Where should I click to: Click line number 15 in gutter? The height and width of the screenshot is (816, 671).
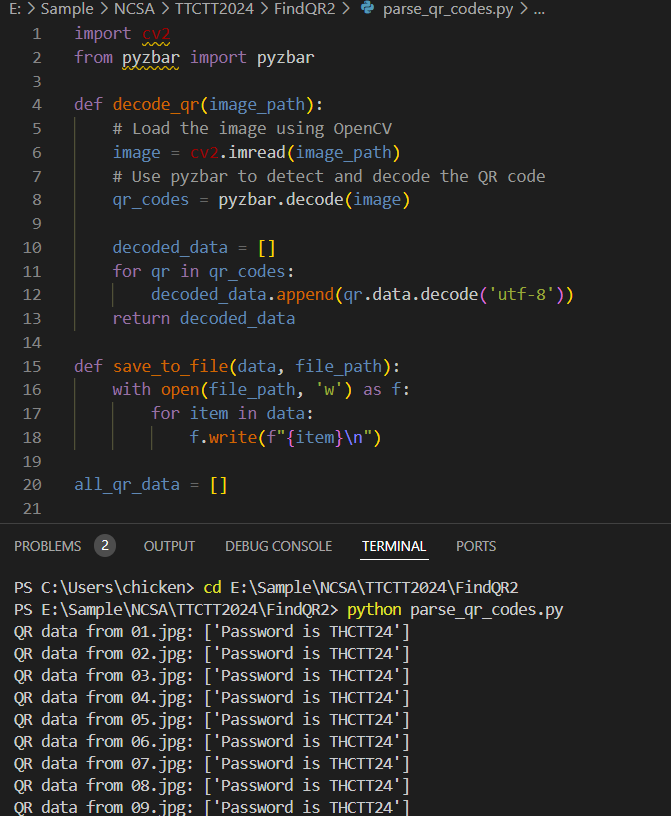(x=32, y=366)
